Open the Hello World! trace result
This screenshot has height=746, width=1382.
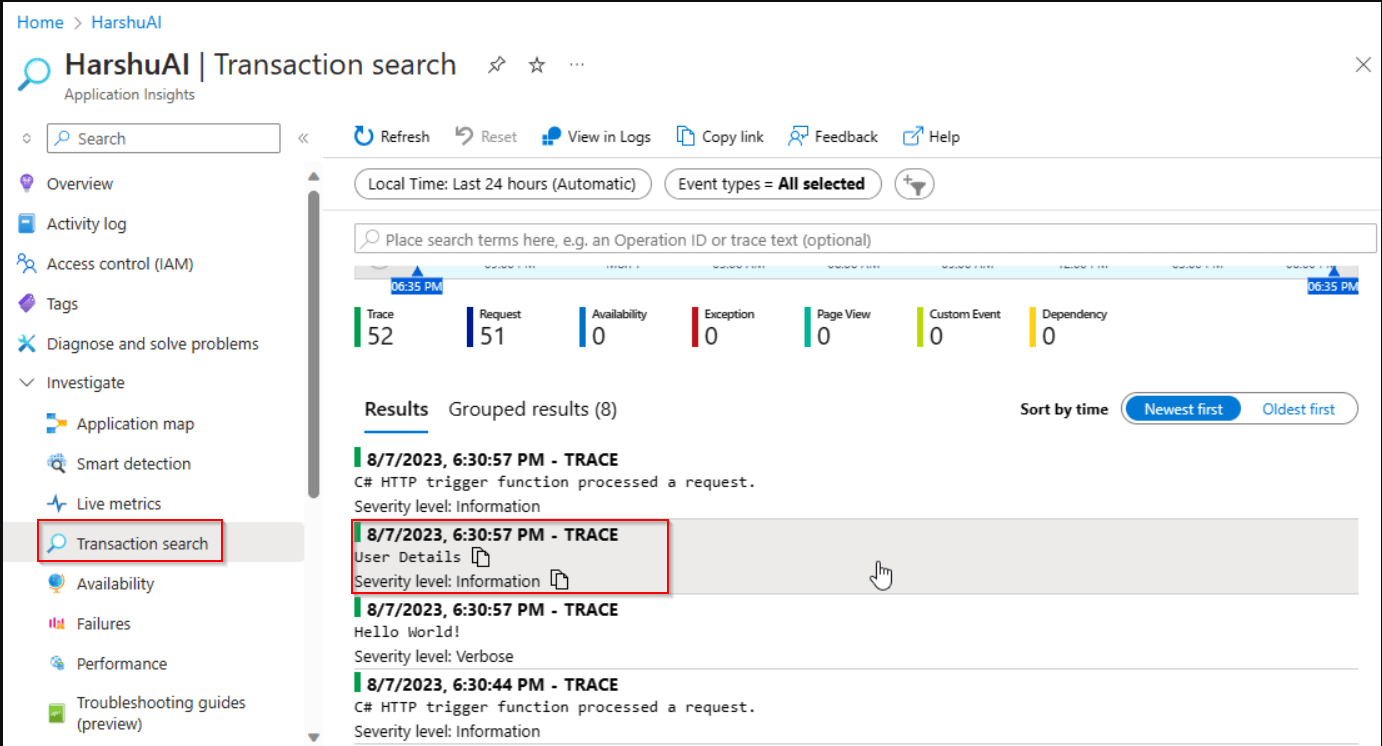(x=856, y=632)
